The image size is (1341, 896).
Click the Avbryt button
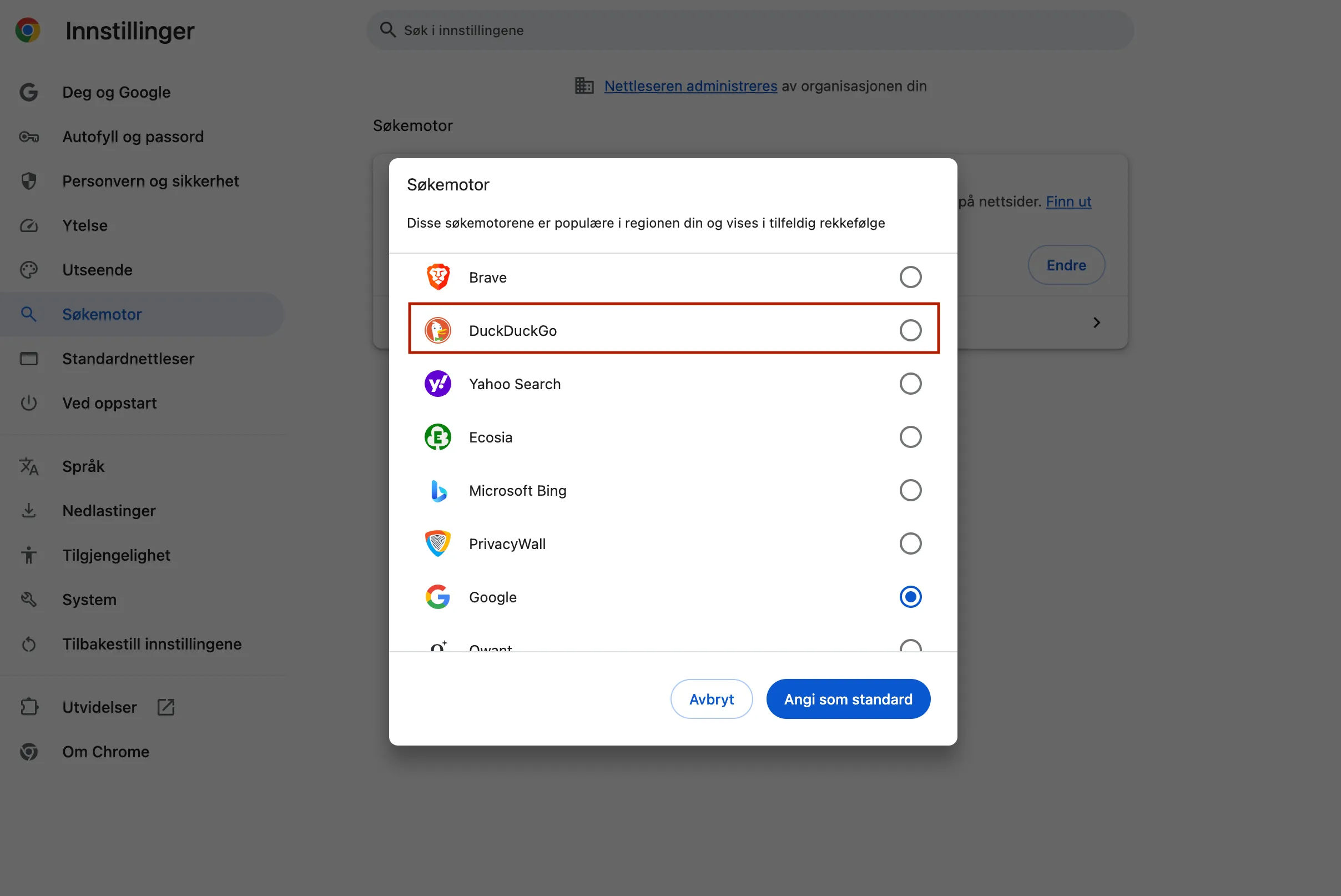click(x=712, y=699)
